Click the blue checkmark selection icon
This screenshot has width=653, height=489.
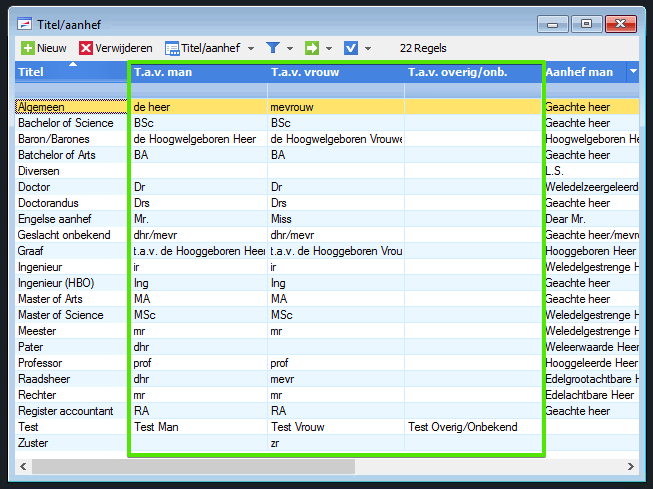[x=351, y=48]
